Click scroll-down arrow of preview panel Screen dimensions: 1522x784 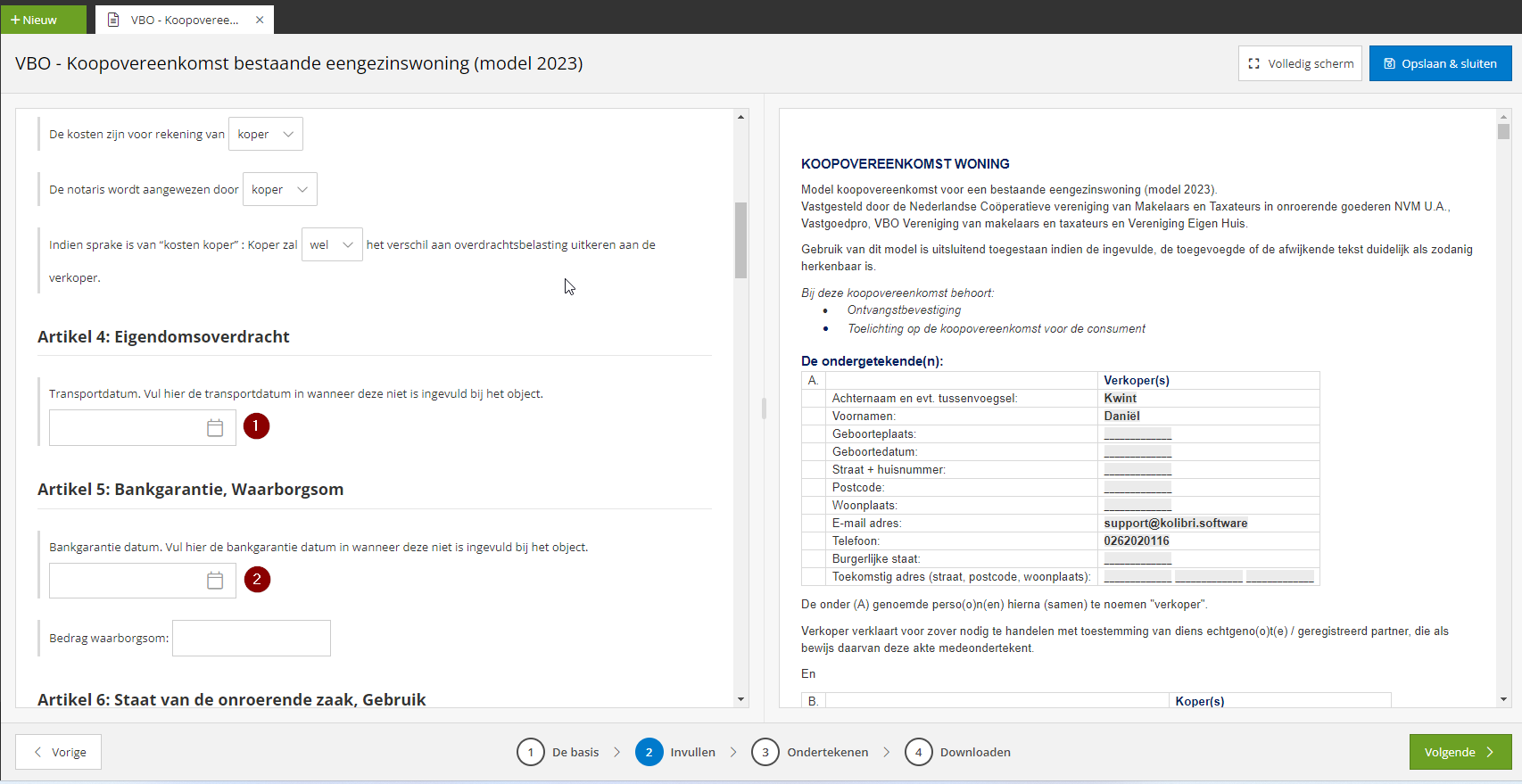[1503, 700]
